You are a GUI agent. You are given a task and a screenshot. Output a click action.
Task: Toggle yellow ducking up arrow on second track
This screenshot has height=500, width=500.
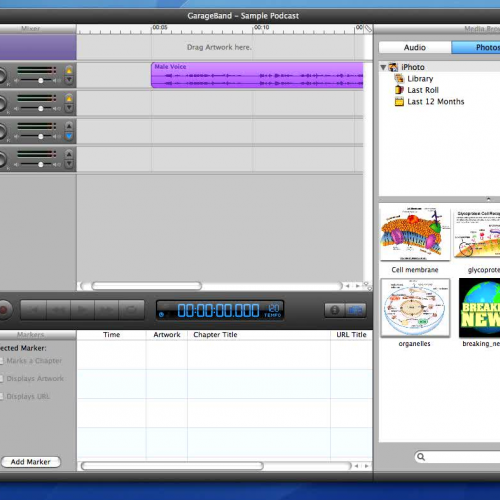click(69, 98)
